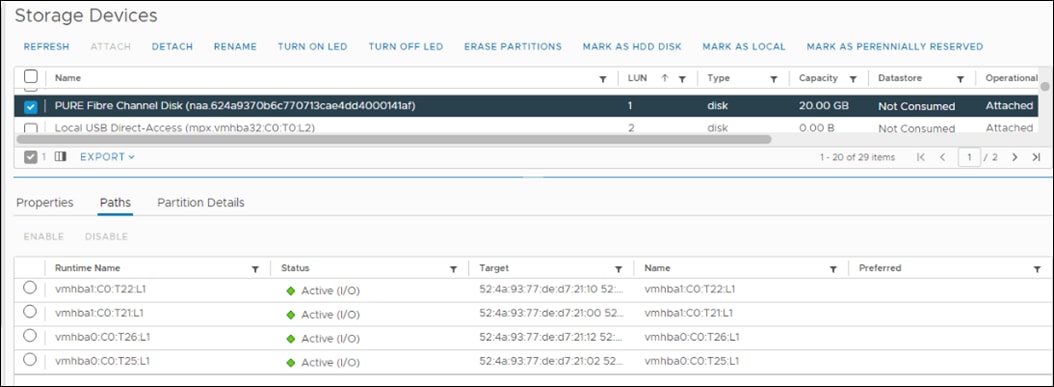Click MARK AS LOCAL
The width and height of the screenshot is (1054, 387).
pos(744,46)
